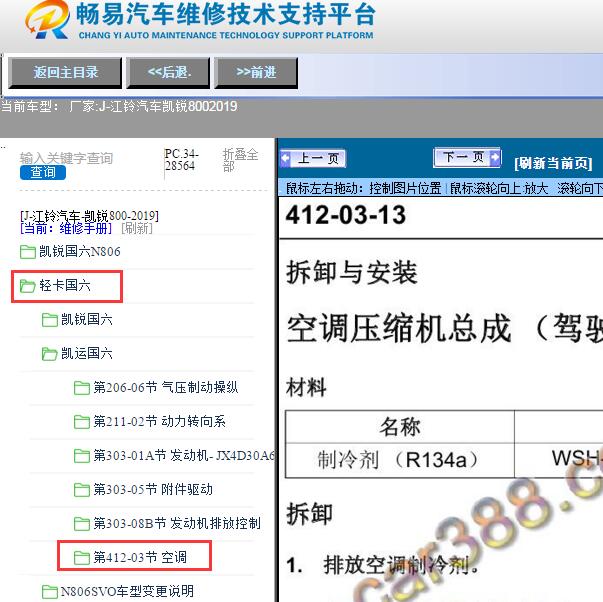Open N806SVO车型变更说明 tree item

pos(127,591)
